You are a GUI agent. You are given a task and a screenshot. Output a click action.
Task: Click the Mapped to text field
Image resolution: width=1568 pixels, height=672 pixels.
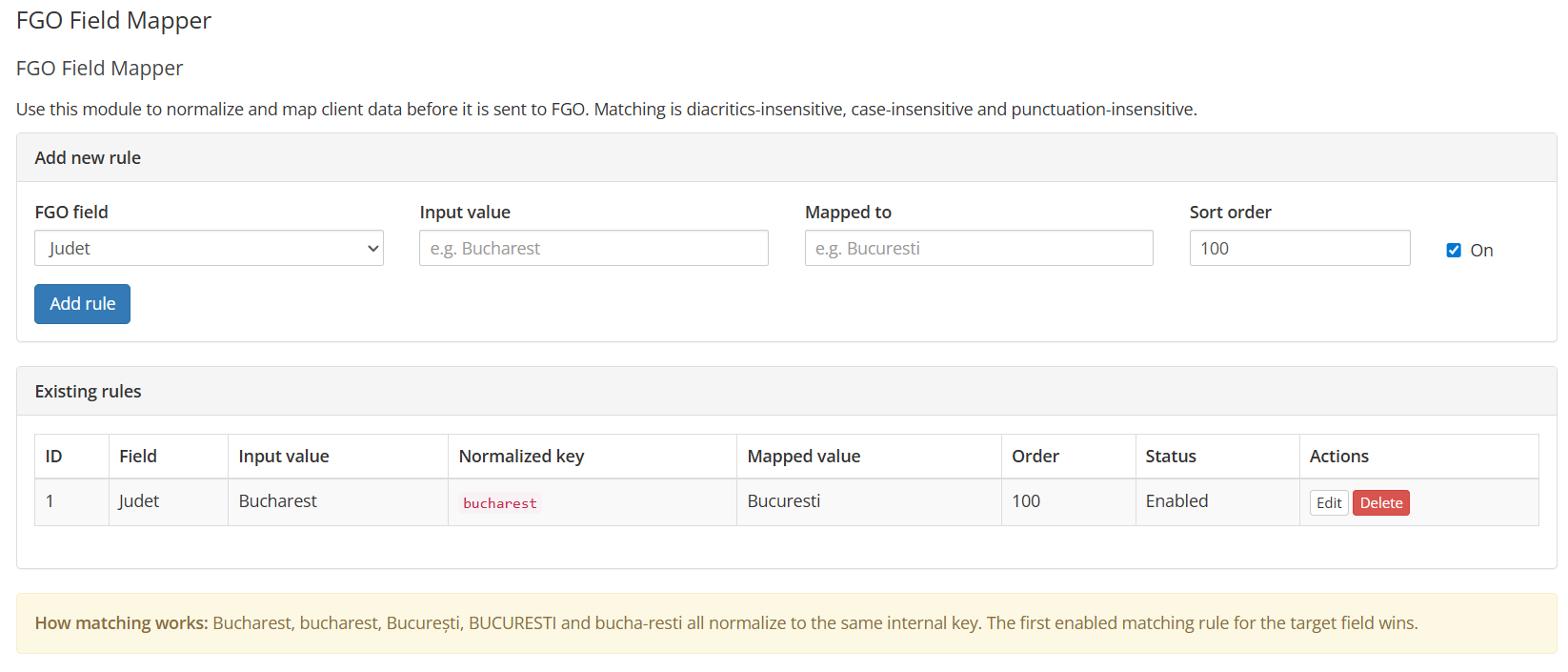coord(978,248)
